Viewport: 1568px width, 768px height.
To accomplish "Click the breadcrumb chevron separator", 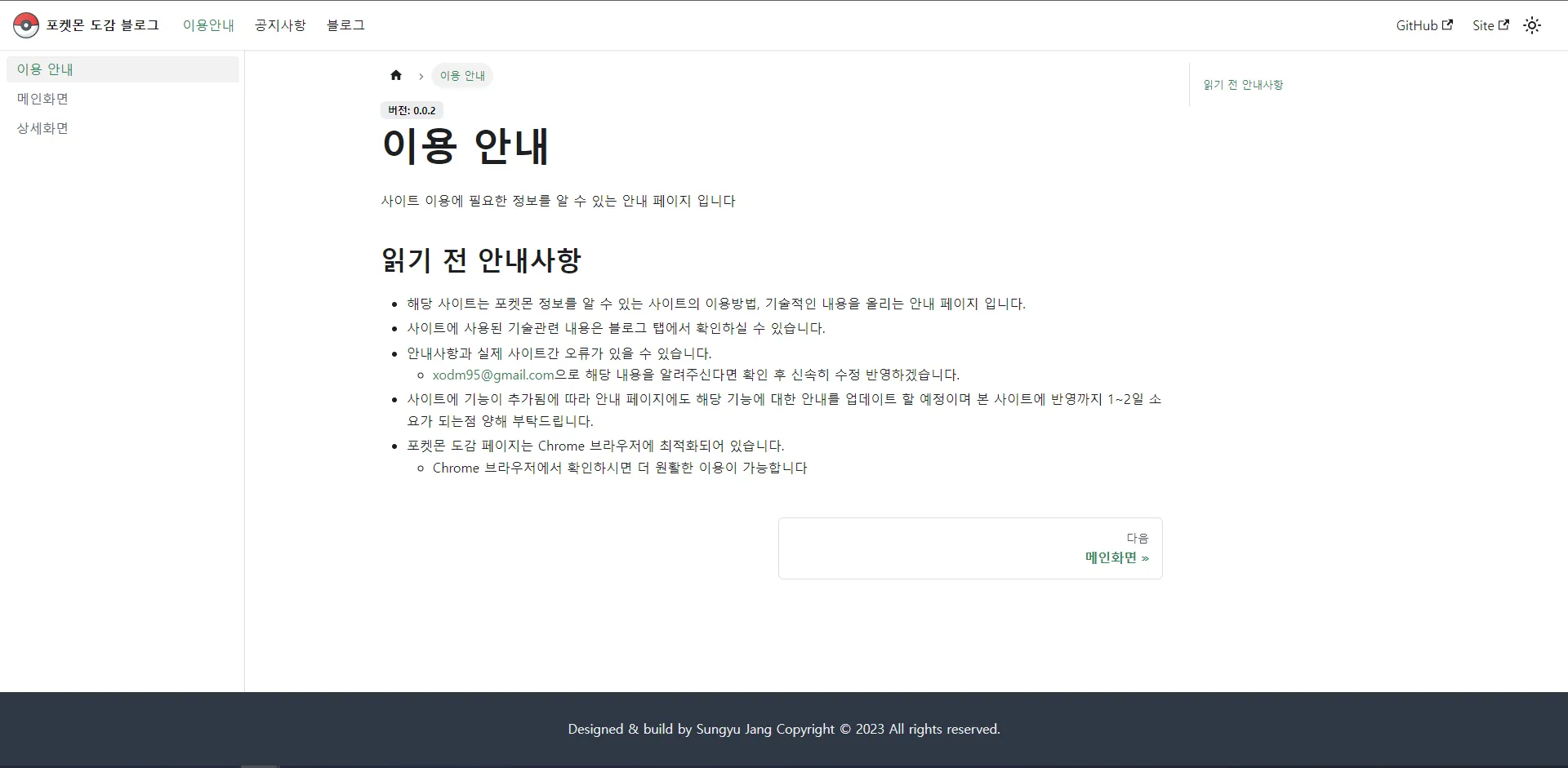I will (421, 76).
